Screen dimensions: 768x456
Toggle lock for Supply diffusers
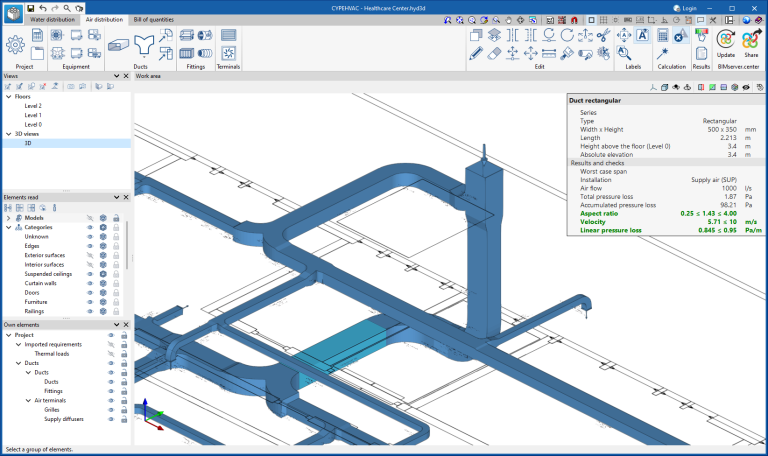click(124, 419)
